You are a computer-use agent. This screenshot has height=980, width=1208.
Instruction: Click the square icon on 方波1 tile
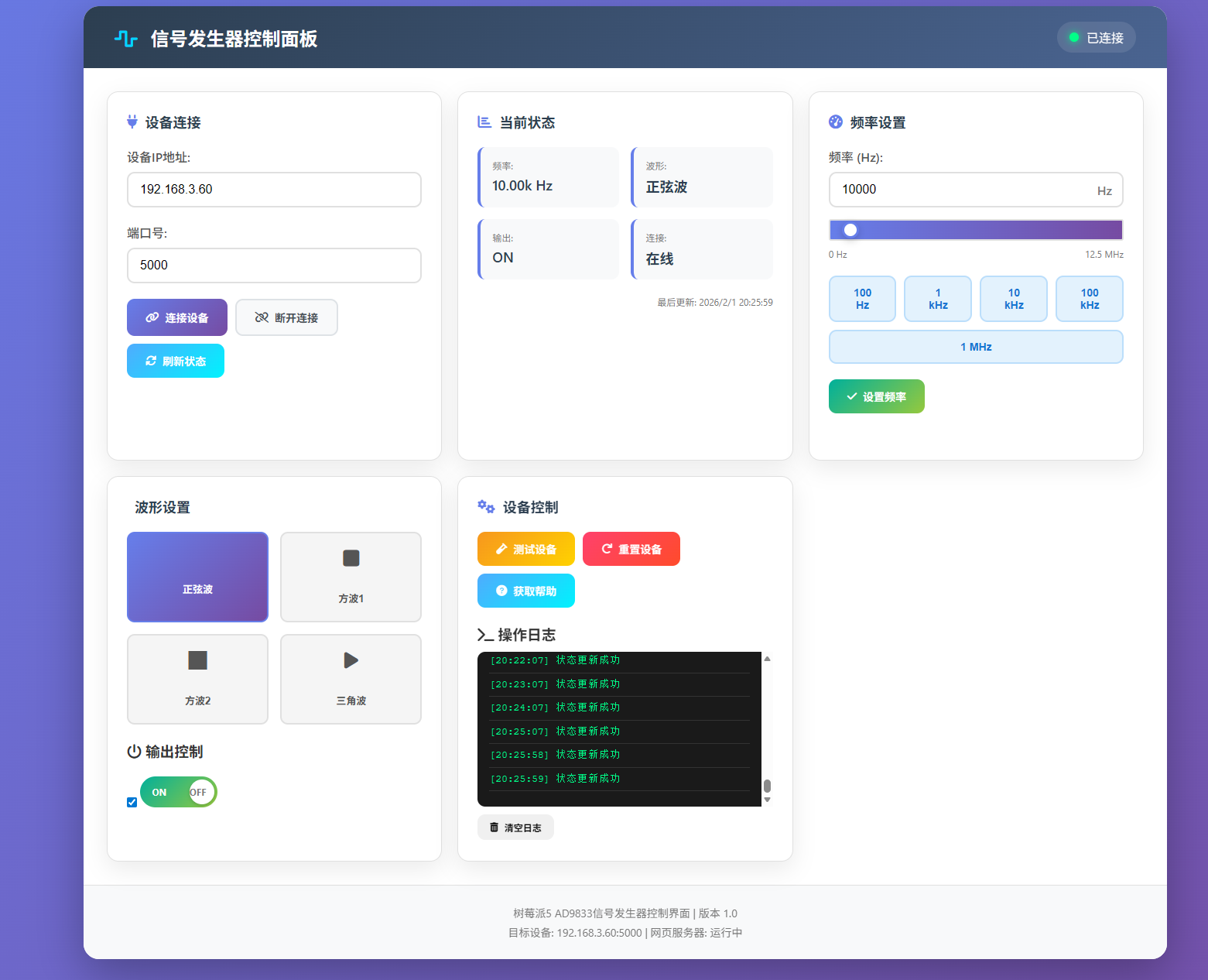[351, 558]
